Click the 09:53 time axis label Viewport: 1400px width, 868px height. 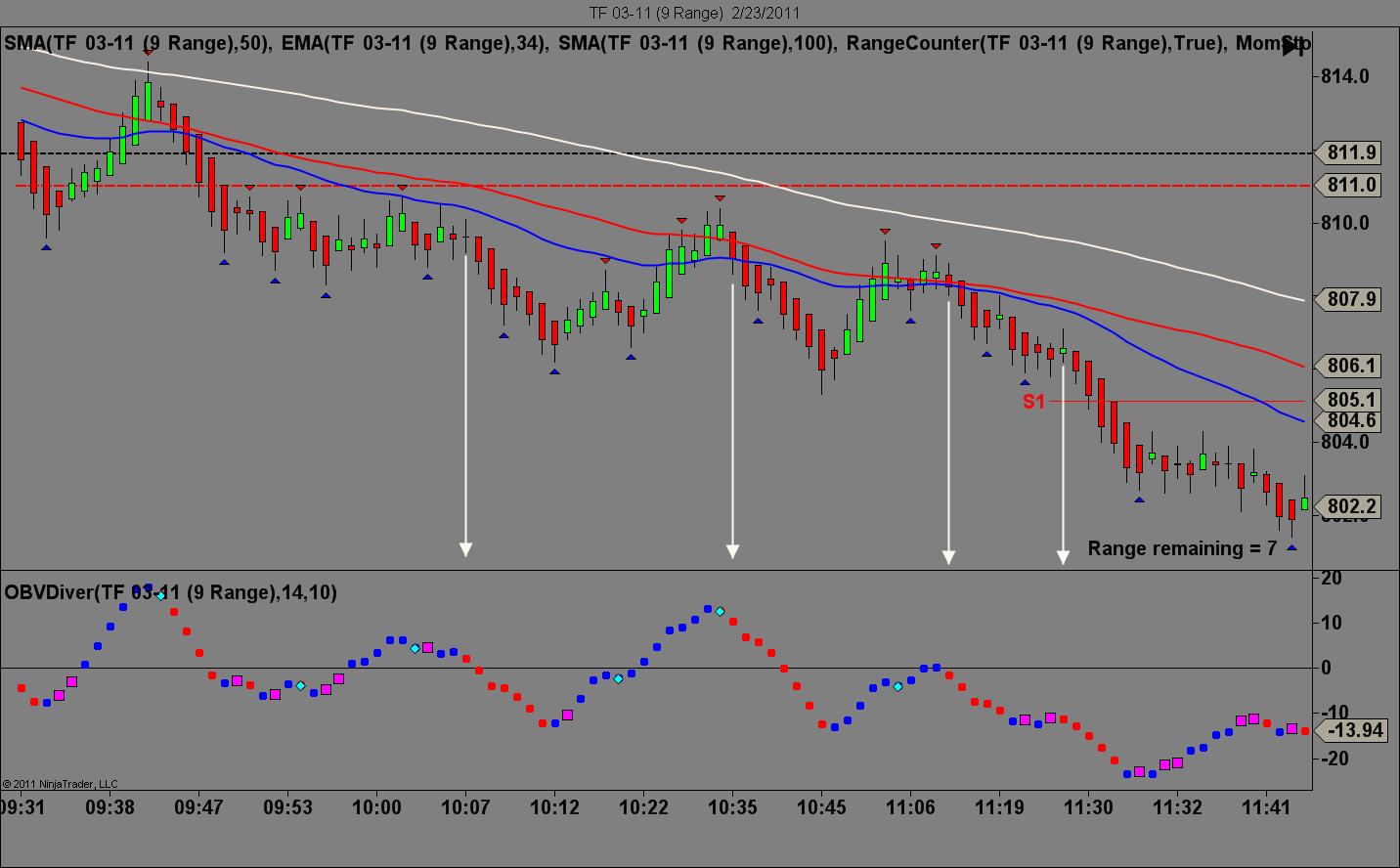tap(287, 808)
